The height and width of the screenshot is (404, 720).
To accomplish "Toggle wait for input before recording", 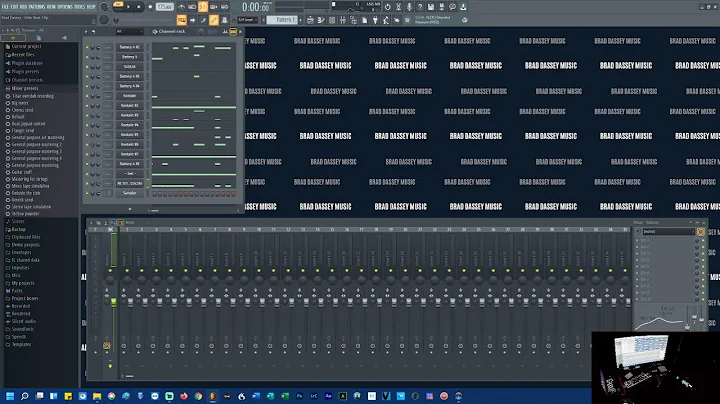I will tap(192, 7).
